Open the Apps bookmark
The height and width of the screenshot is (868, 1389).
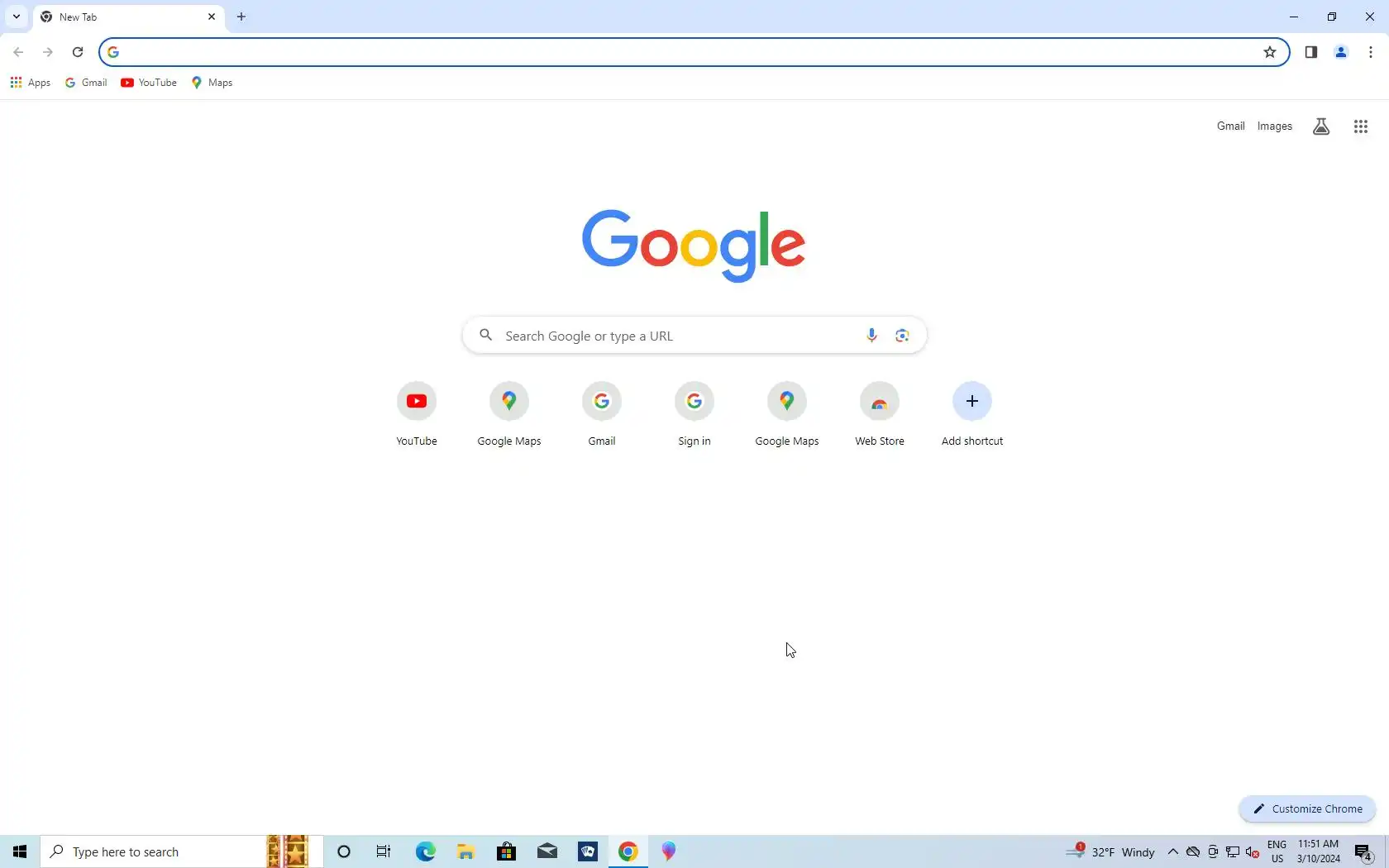(x=31, y=83)
